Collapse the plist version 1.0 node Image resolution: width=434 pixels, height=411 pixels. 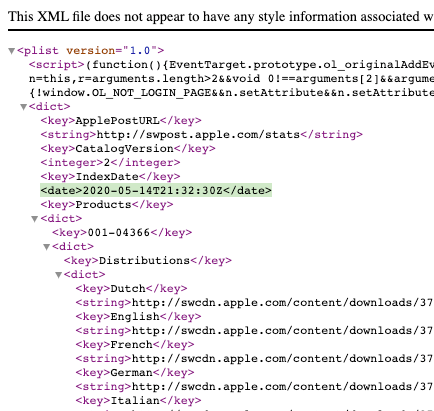[12, 51]
